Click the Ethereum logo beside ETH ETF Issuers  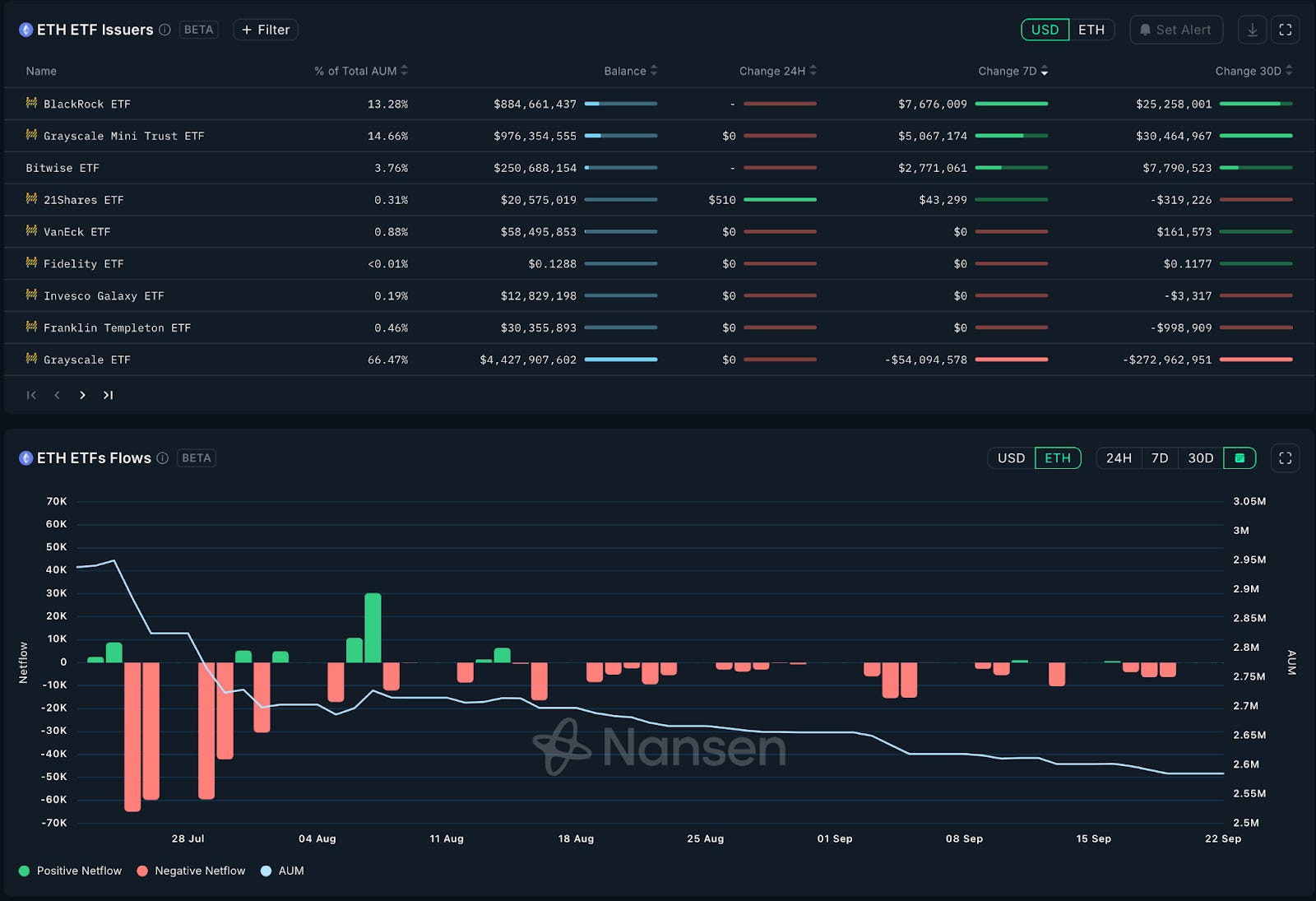click(25, 30)
